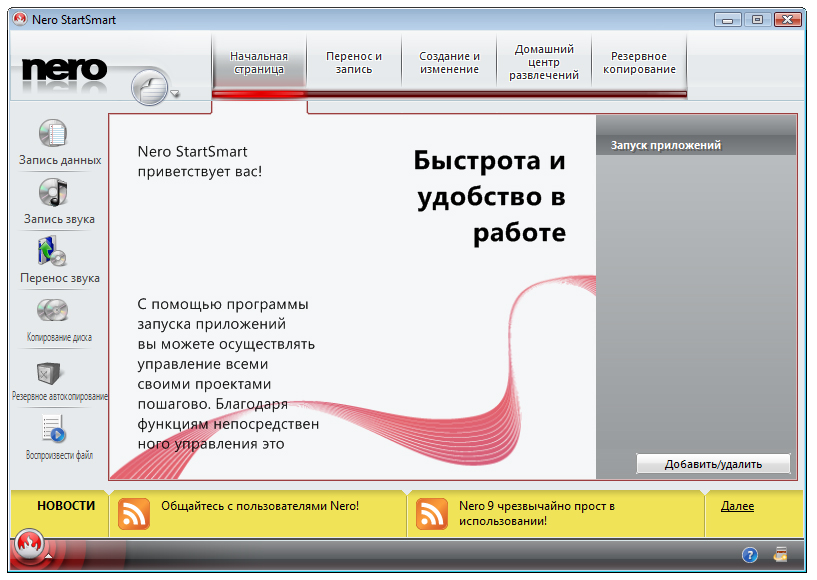Click the paragraph starting С помощью программы

coord(228,374)
